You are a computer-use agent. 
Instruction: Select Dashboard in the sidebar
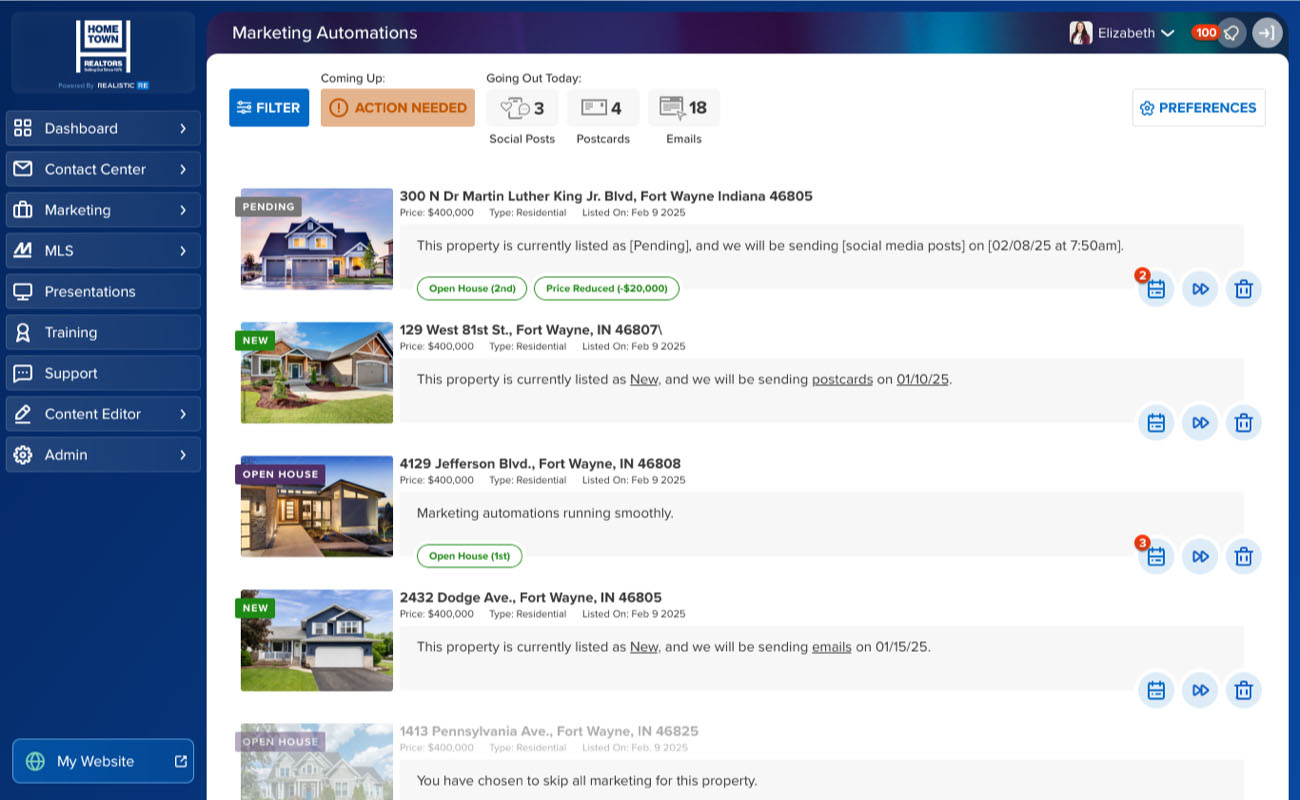[x=103, y=128]
